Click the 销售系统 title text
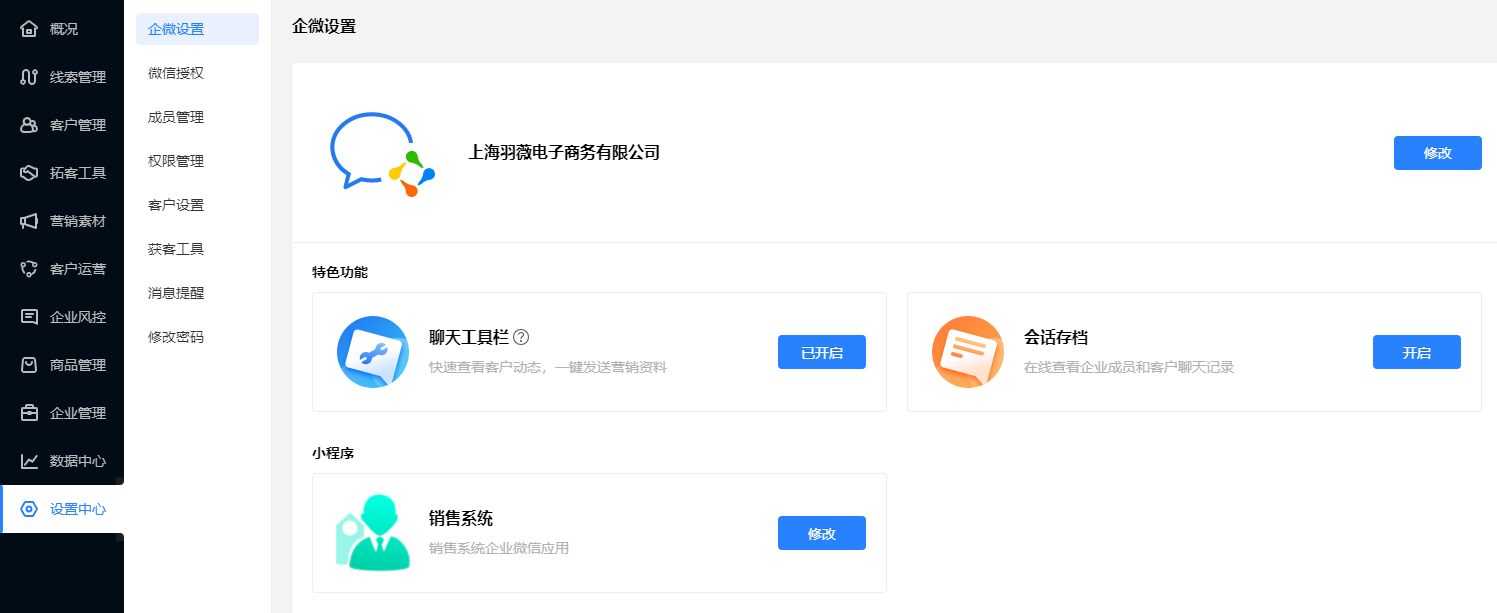 pyautogui.click(x=461, y=519)
